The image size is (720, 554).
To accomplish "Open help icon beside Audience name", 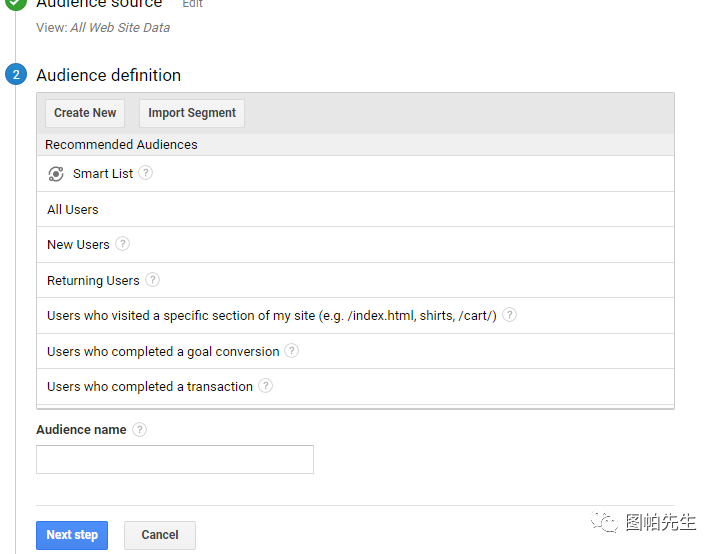I will (x=139, y=430).
